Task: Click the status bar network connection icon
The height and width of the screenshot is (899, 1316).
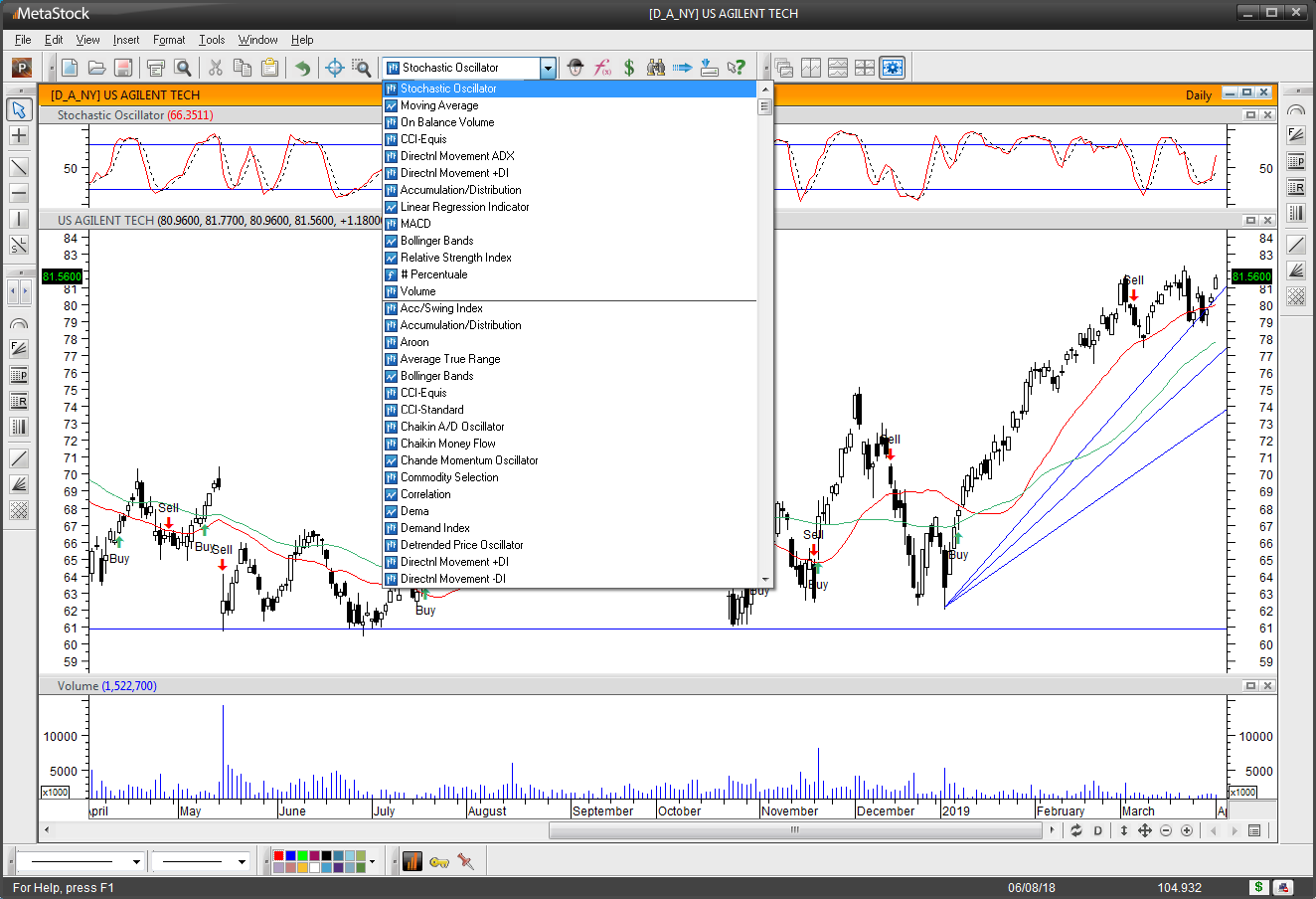Action: [1284, 887]
